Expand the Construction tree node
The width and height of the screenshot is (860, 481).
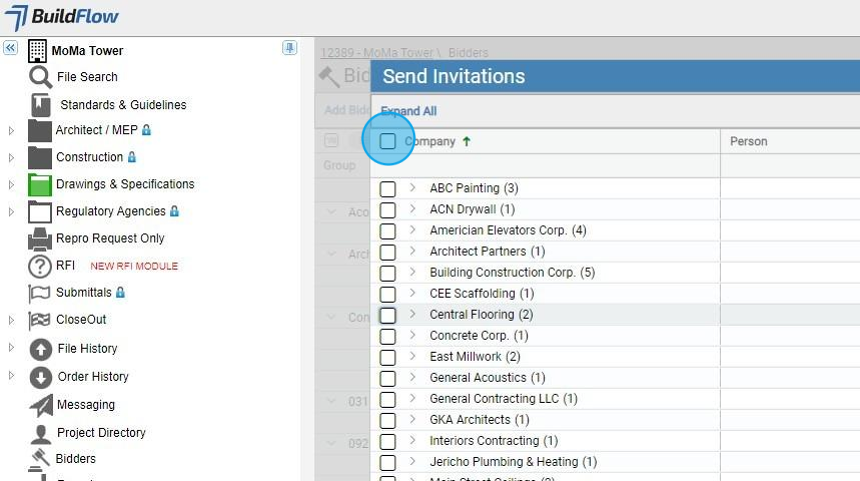(11, 157)
